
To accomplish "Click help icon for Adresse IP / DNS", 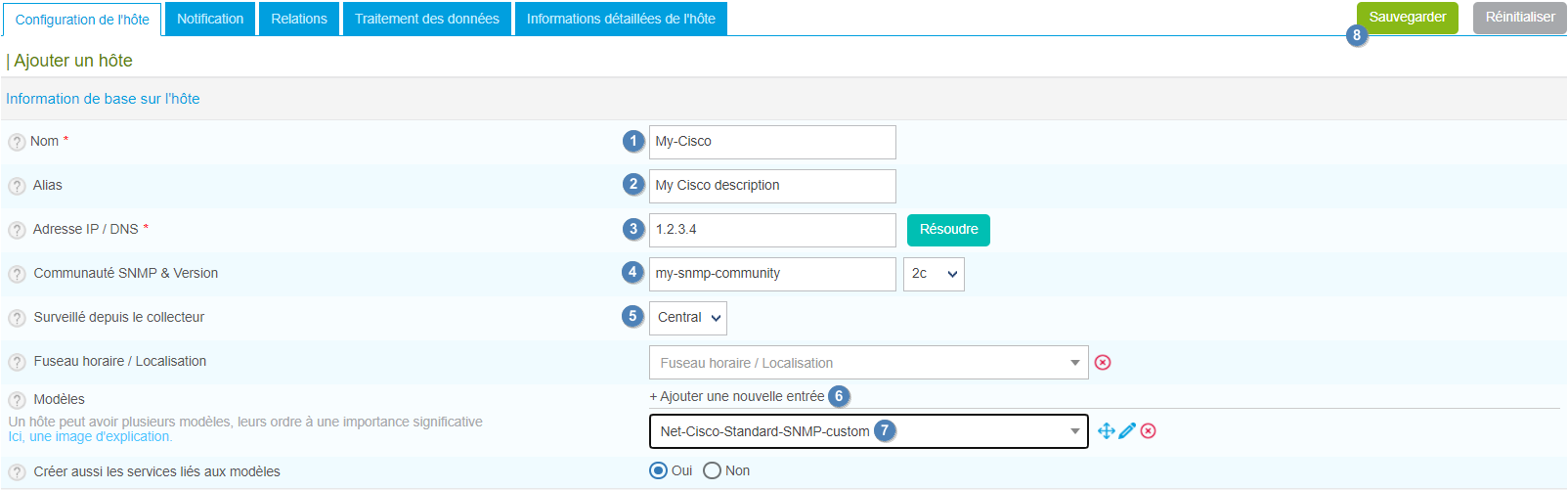I will pyautogui.click(x=17, y=230).
